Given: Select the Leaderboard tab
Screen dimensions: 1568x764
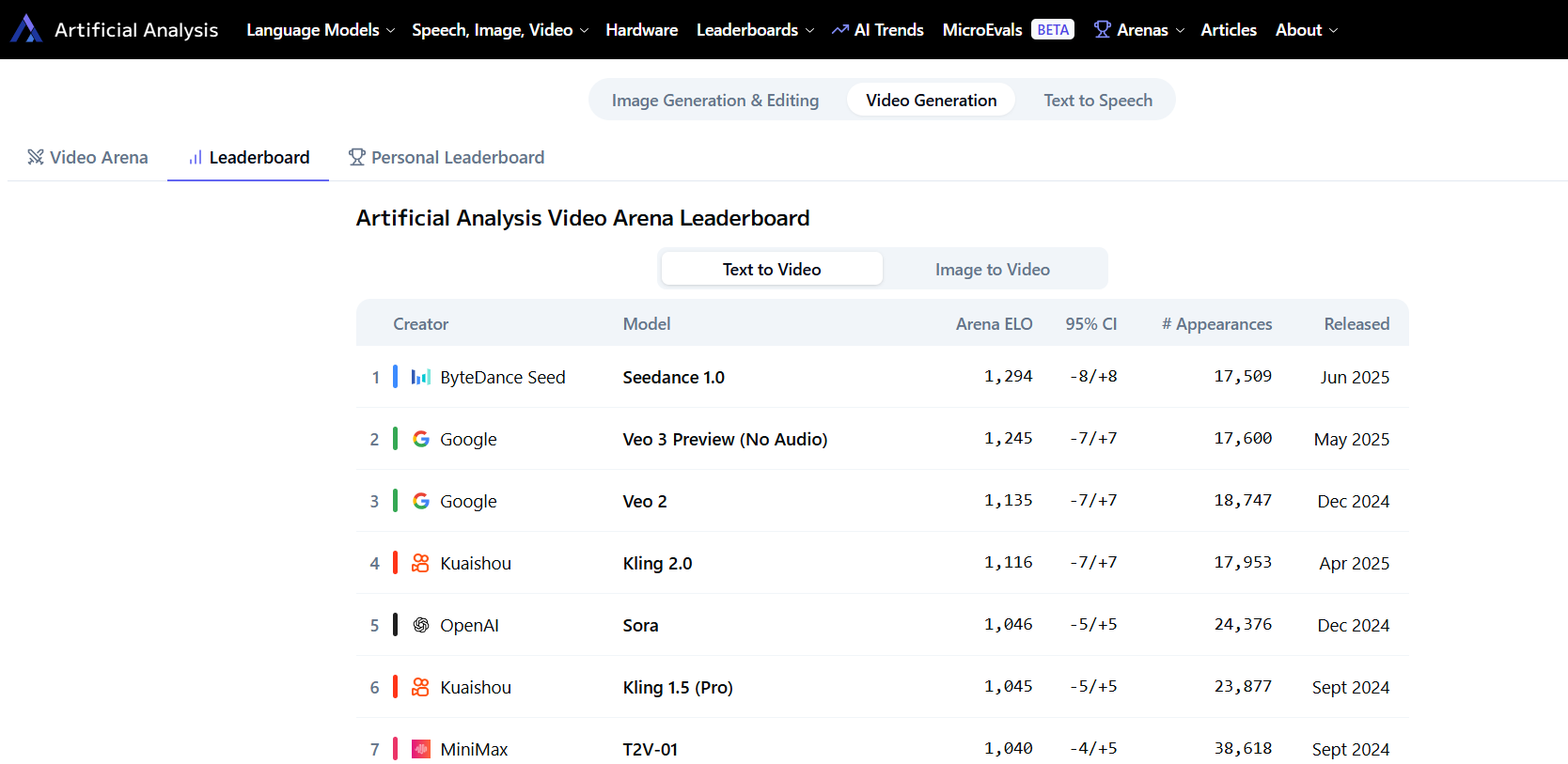Looking at the screenshot, I should pyautogui.click(x=248, y=157).
